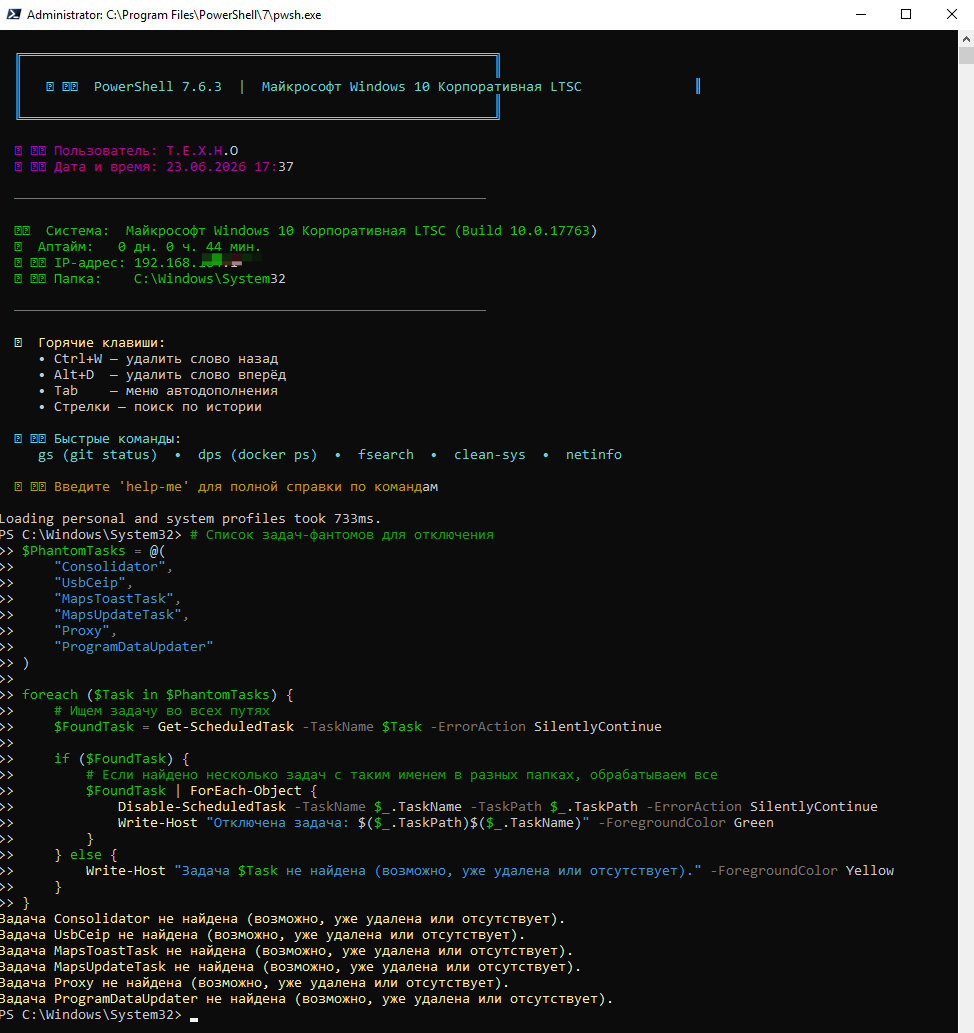The width and height of the screenshot is (974, 1033).
Task: Click the 'Дата и время: 23.06.2026 17:37' line
Action: click(x=154, y=167)
